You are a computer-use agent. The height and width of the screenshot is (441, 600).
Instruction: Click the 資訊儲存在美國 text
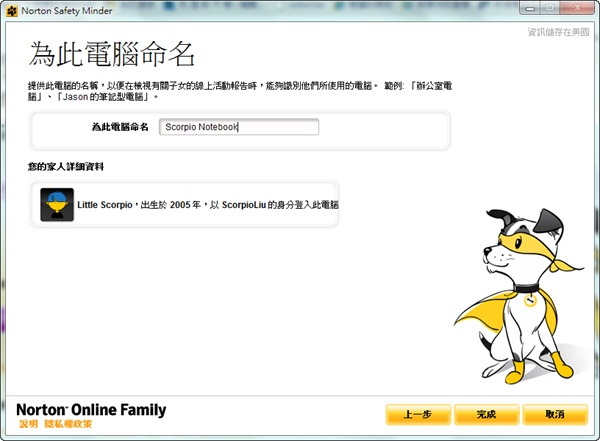pos(558,32)
